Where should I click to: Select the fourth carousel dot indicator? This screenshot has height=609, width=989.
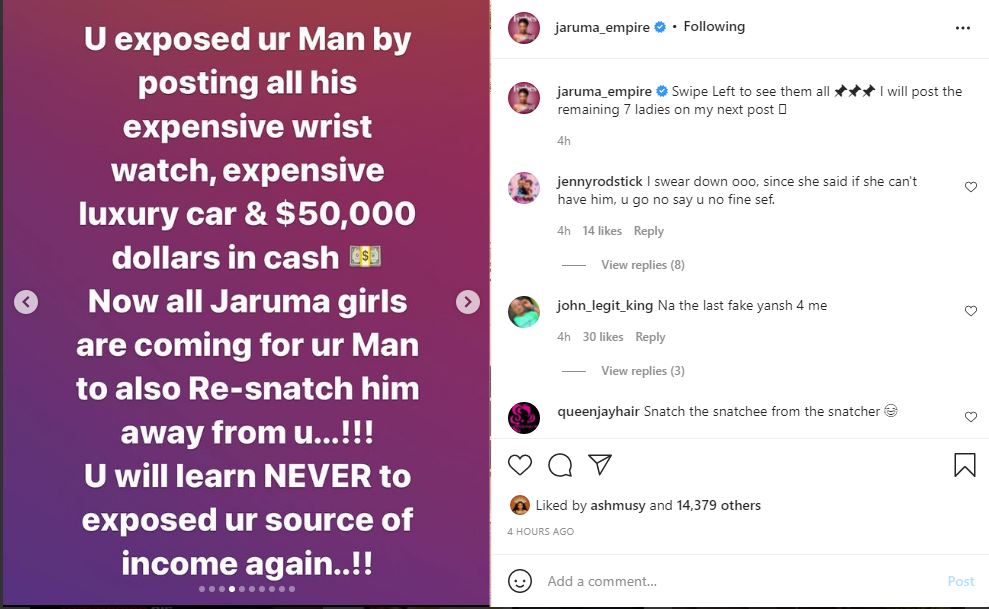coord(232,591)
